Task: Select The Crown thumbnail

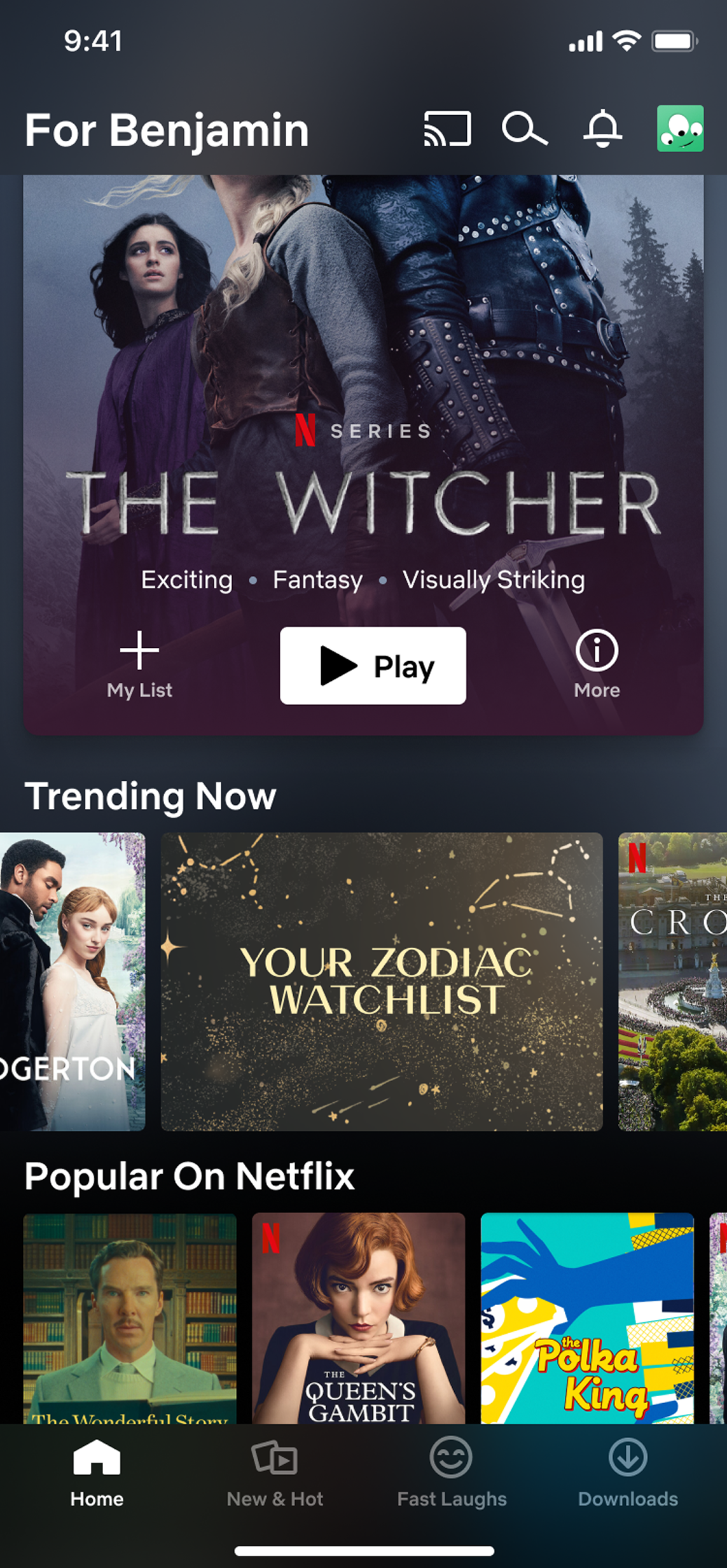Action: pyautogui.click(x=672, y=981)
